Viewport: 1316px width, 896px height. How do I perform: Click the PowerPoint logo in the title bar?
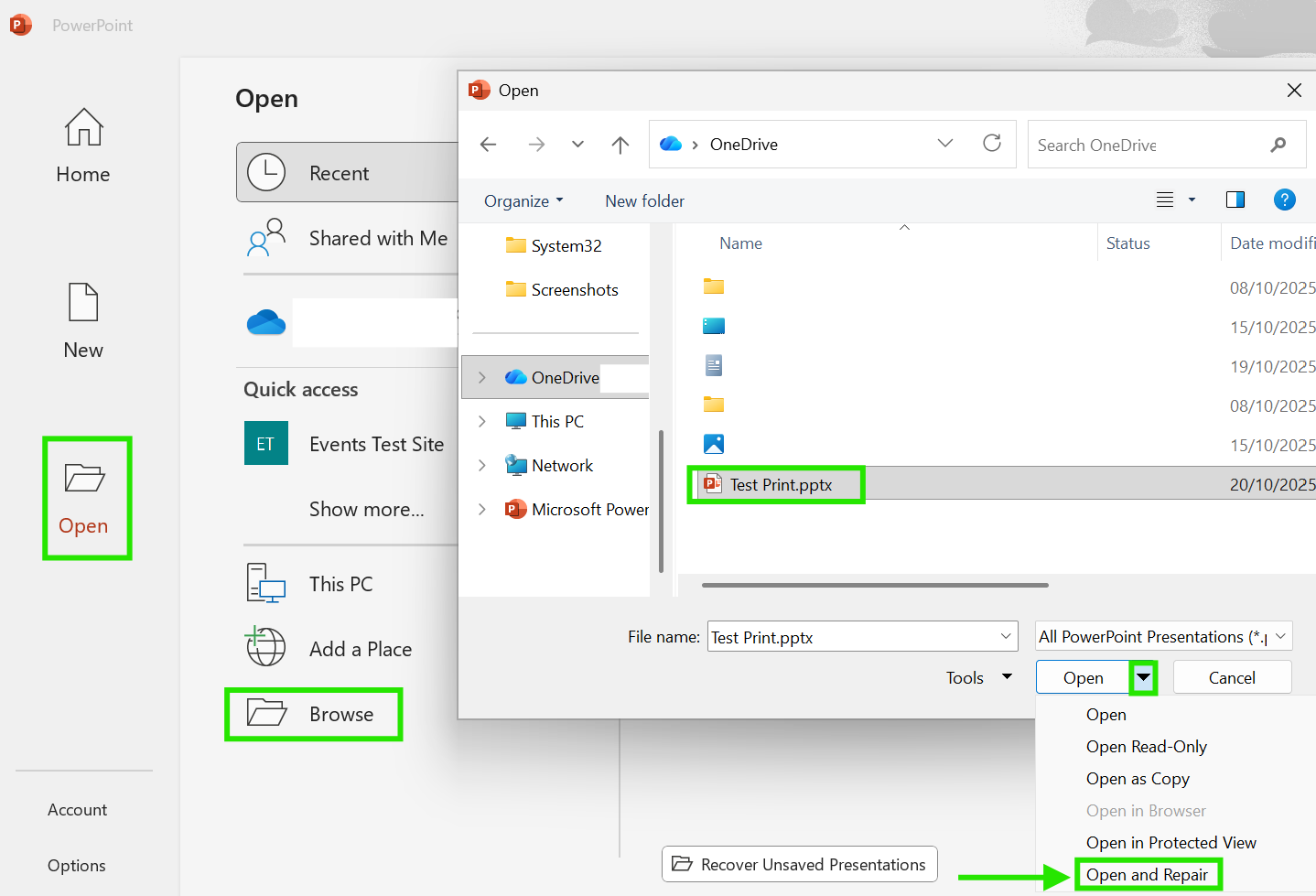(20, 25)
